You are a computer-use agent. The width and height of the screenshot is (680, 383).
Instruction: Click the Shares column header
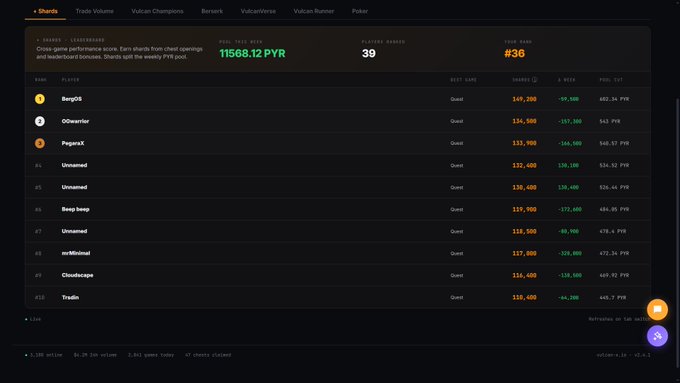[x=521, y=80]
